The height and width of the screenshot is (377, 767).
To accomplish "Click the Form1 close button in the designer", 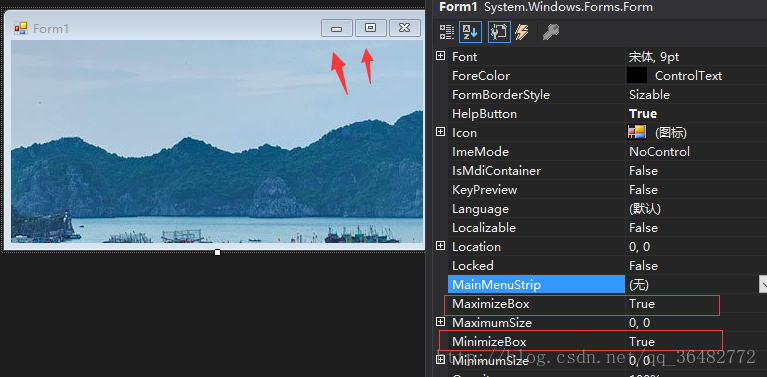I will point(405,28).
